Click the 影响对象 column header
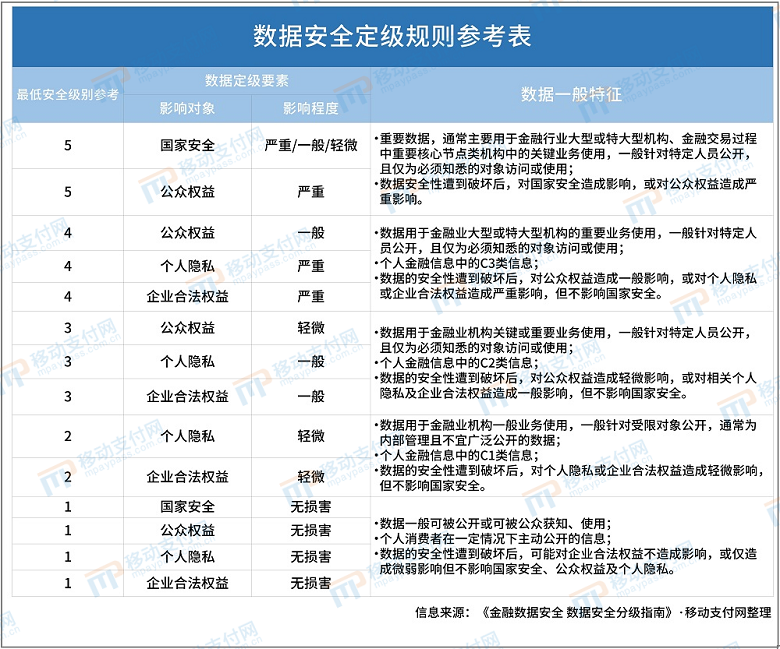The width and height of the screenshot is (780, 649). pyautogui.click(x=187, y=108)
